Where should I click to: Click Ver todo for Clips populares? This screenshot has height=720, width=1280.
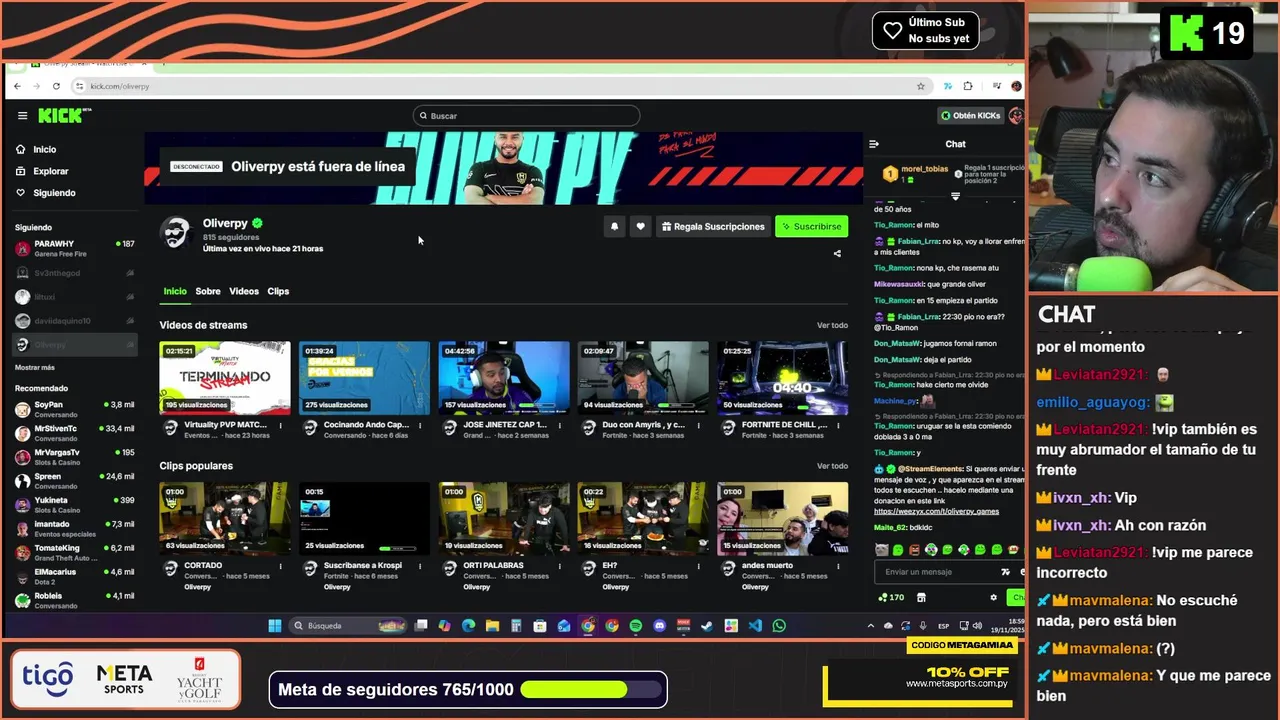[832, 466]
